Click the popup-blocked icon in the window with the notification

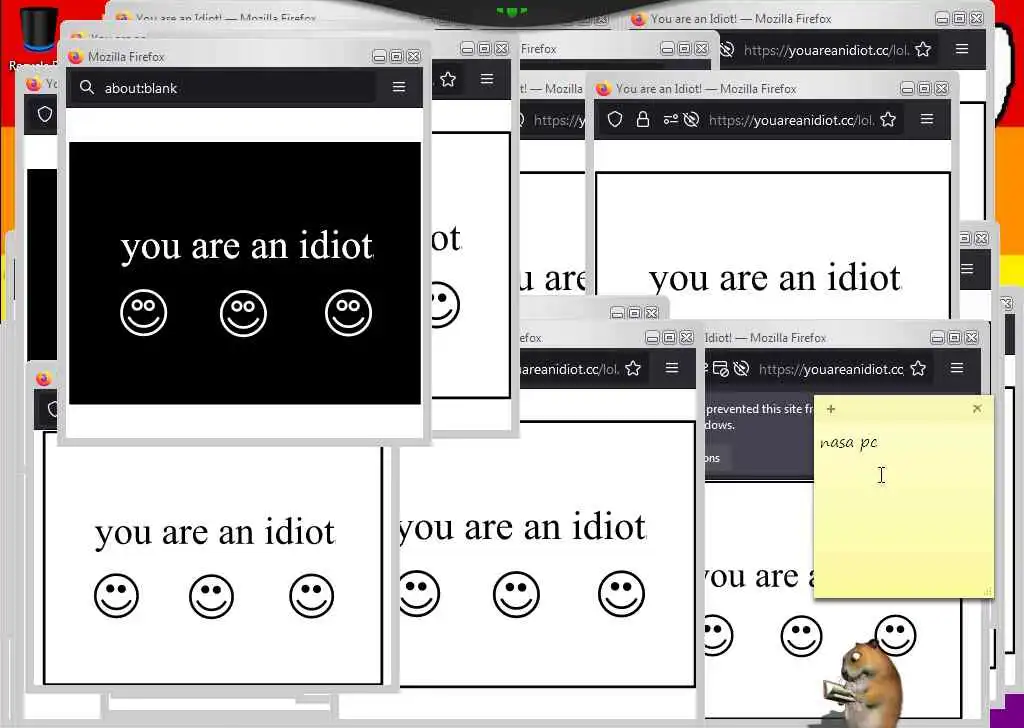[x=720, y=369]
